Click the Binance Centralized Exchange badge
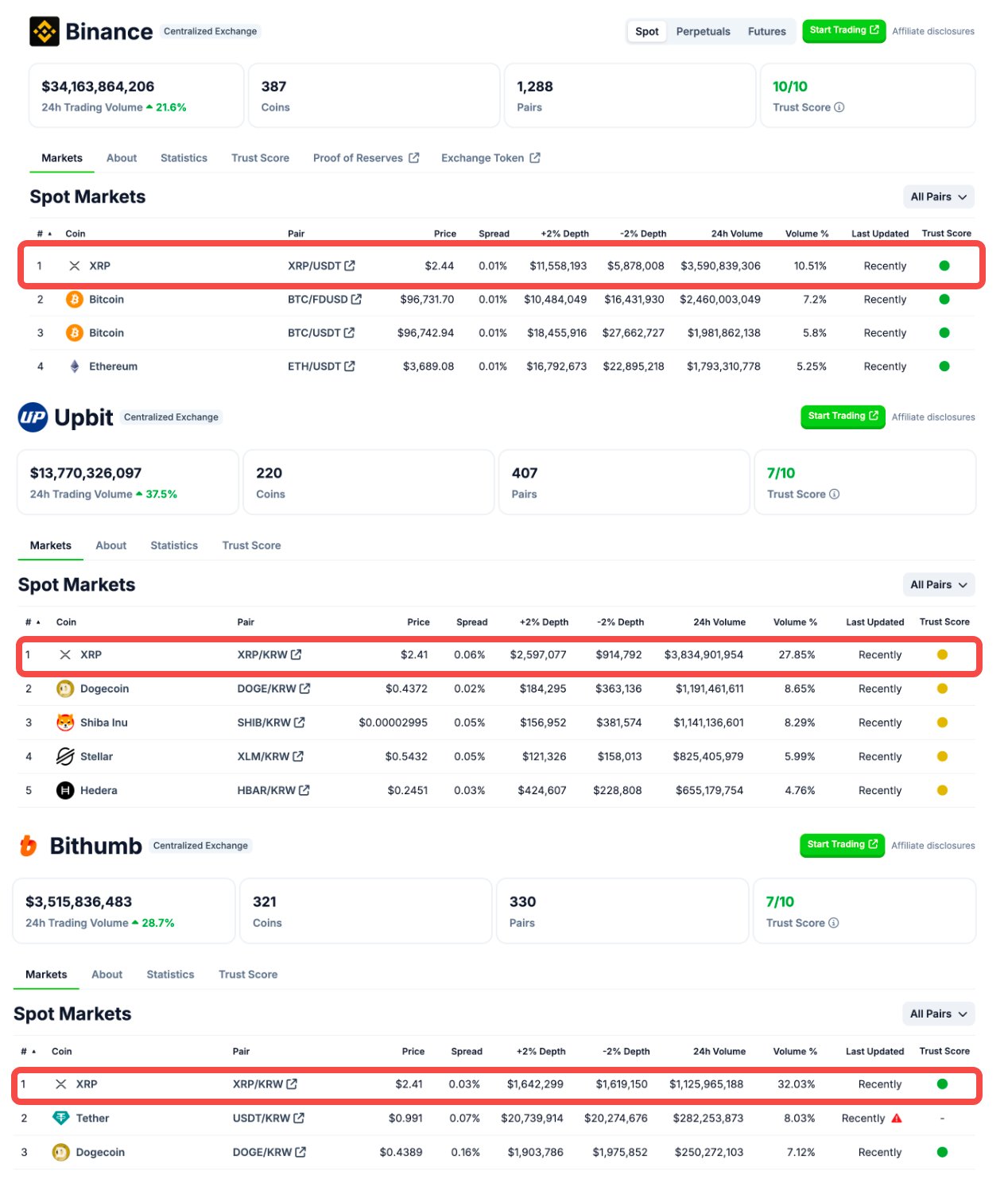The height and width of the screenshot is (1202, 1008). [211, 32]
